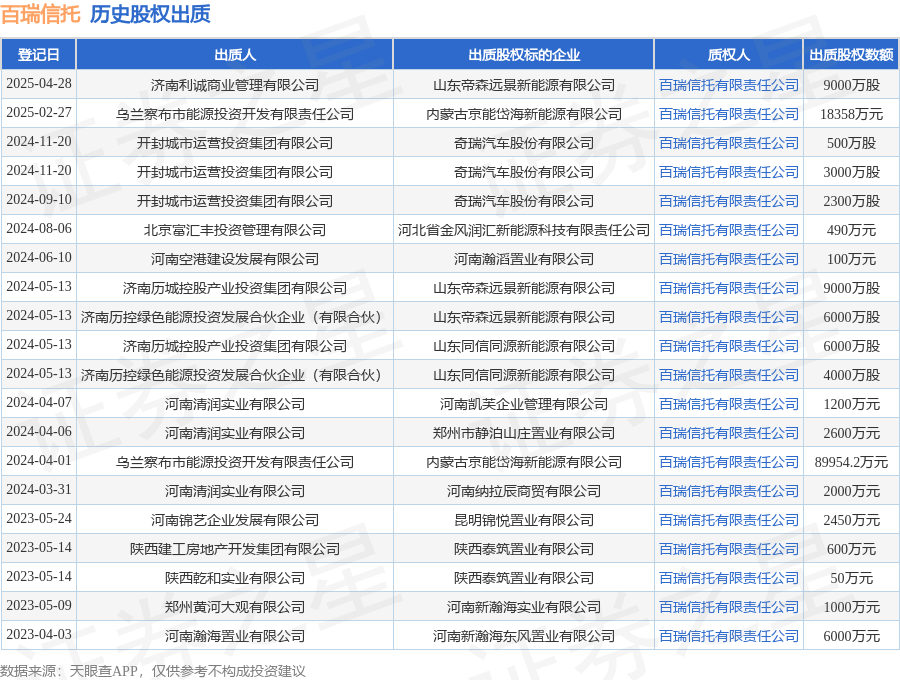Open 百瑞信托有限责任公司 link in 2024-04-07 row
Screen dimensions: 900x680
tap(728, 404)
